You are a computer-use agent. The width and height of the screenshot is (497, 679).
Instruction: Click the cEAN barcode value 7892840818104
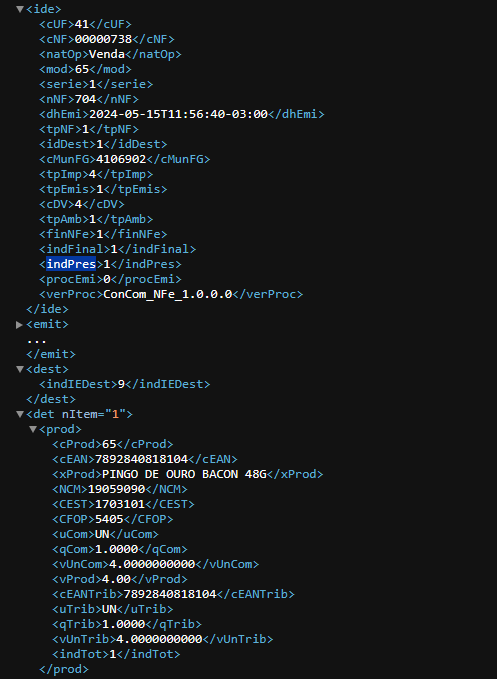[x=141, y=459]
